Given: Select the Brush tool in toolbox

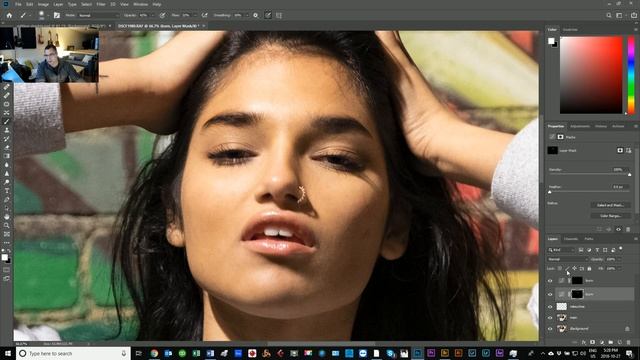Looking at the screenshot, I should click(x=7, y=122).
